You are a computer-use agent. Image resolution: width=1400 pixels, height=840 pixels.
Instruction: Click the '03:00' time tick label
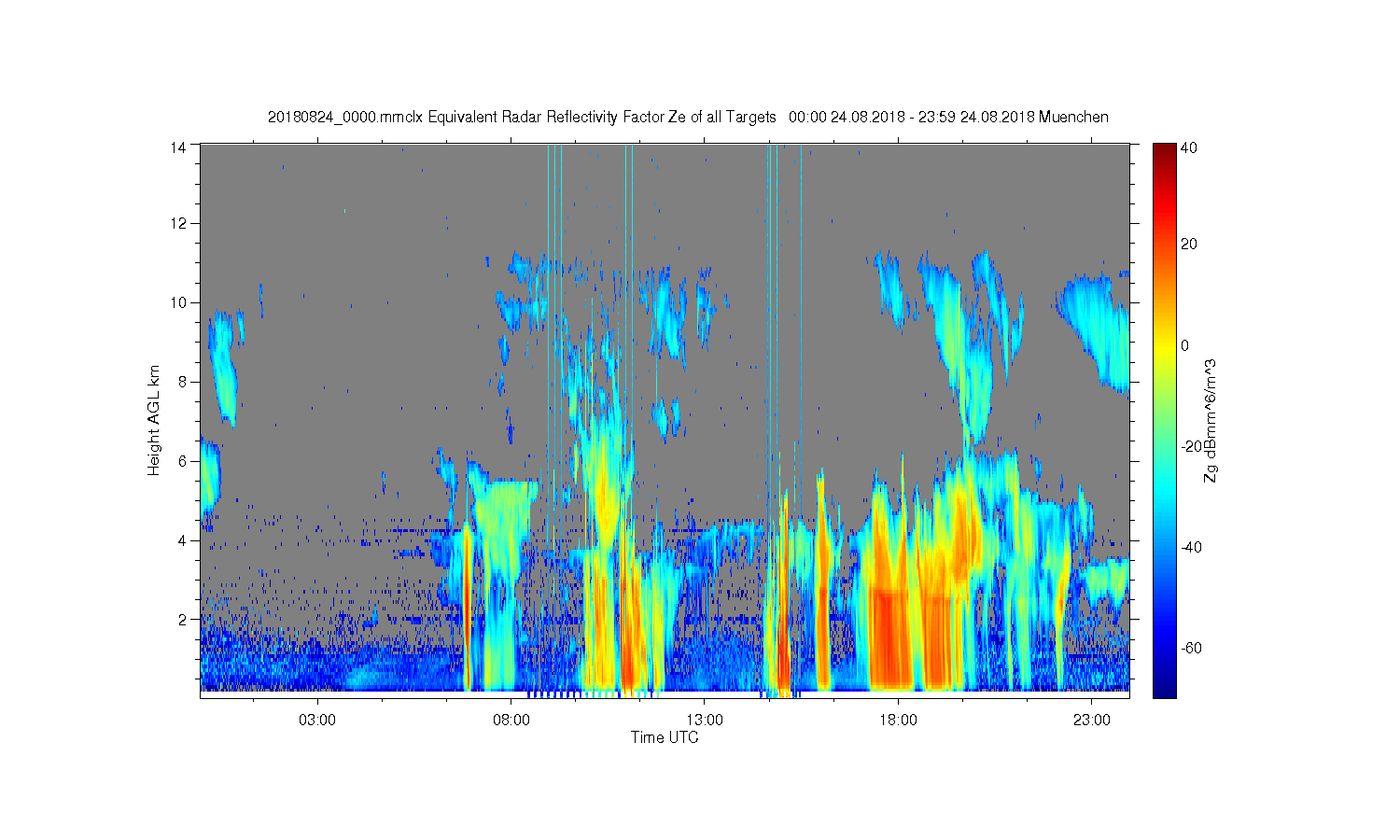[x=317, y=720]
